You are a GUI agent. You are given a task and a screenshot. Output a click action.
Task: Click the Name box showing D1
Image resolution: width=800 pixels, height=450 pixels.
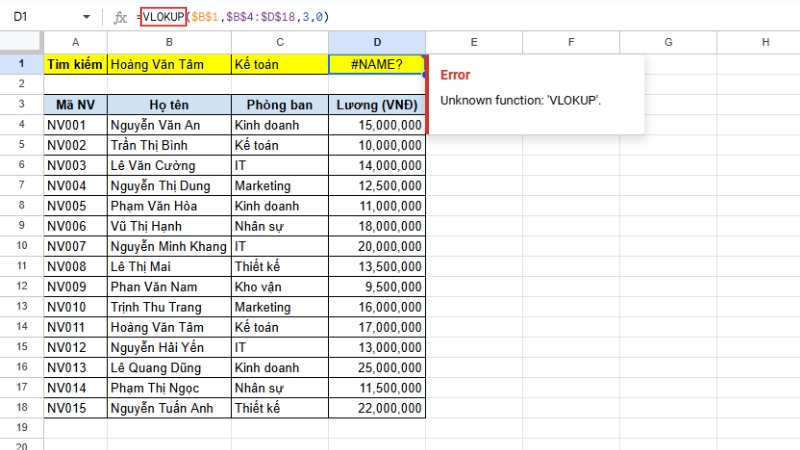(x=40, y=17)
